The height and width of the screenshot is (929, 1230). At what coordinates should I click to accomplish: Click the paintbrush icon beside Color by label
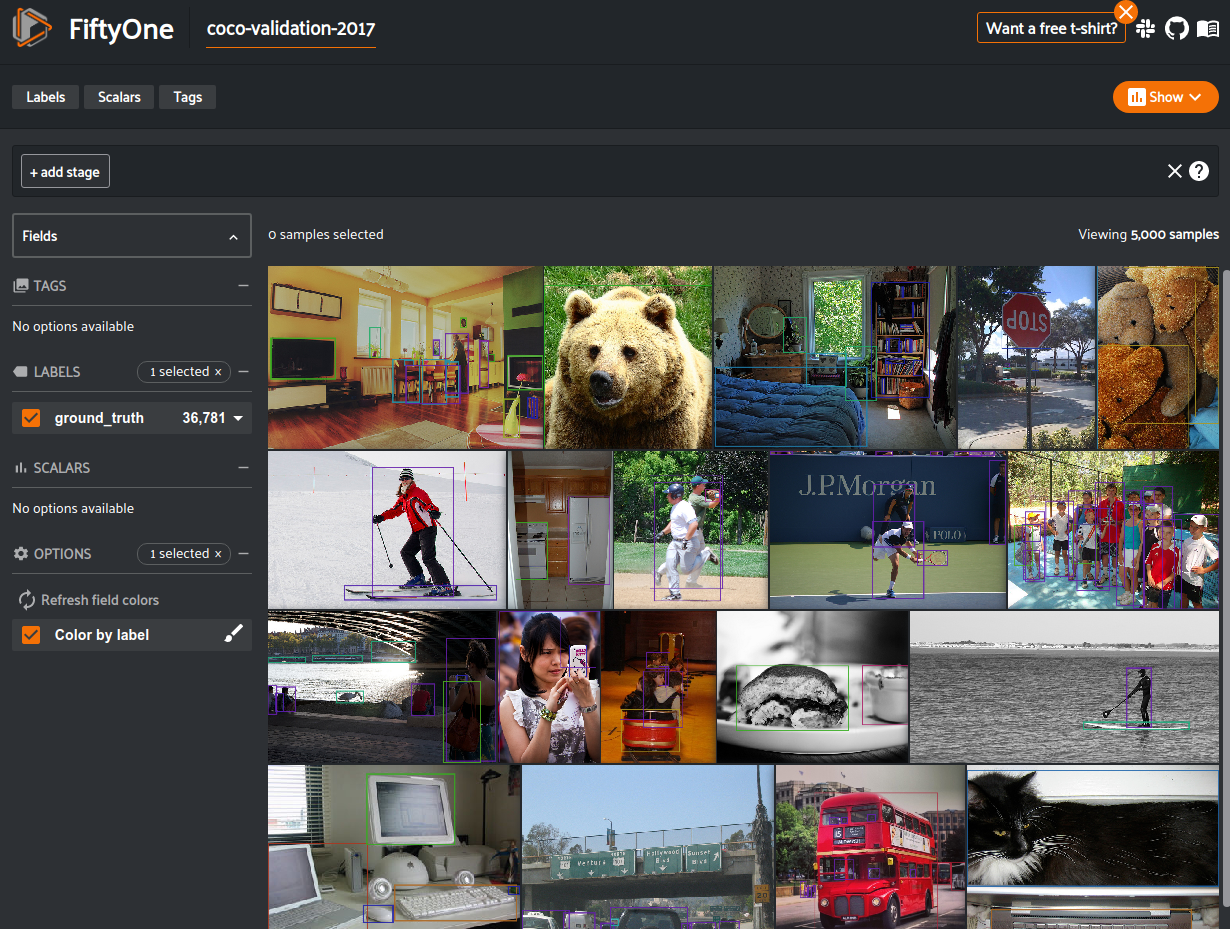[233, 635]
